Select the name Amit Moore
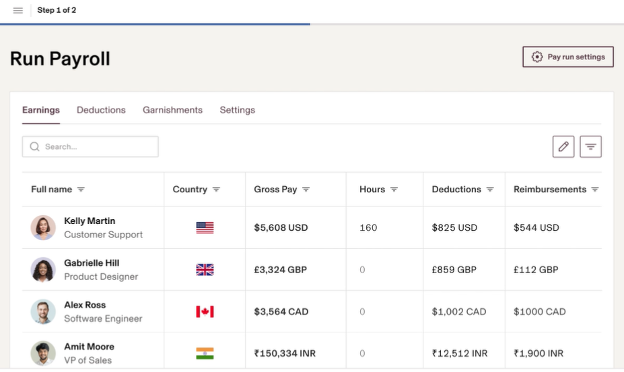624x372 pixels. click(x=89, y=347)
